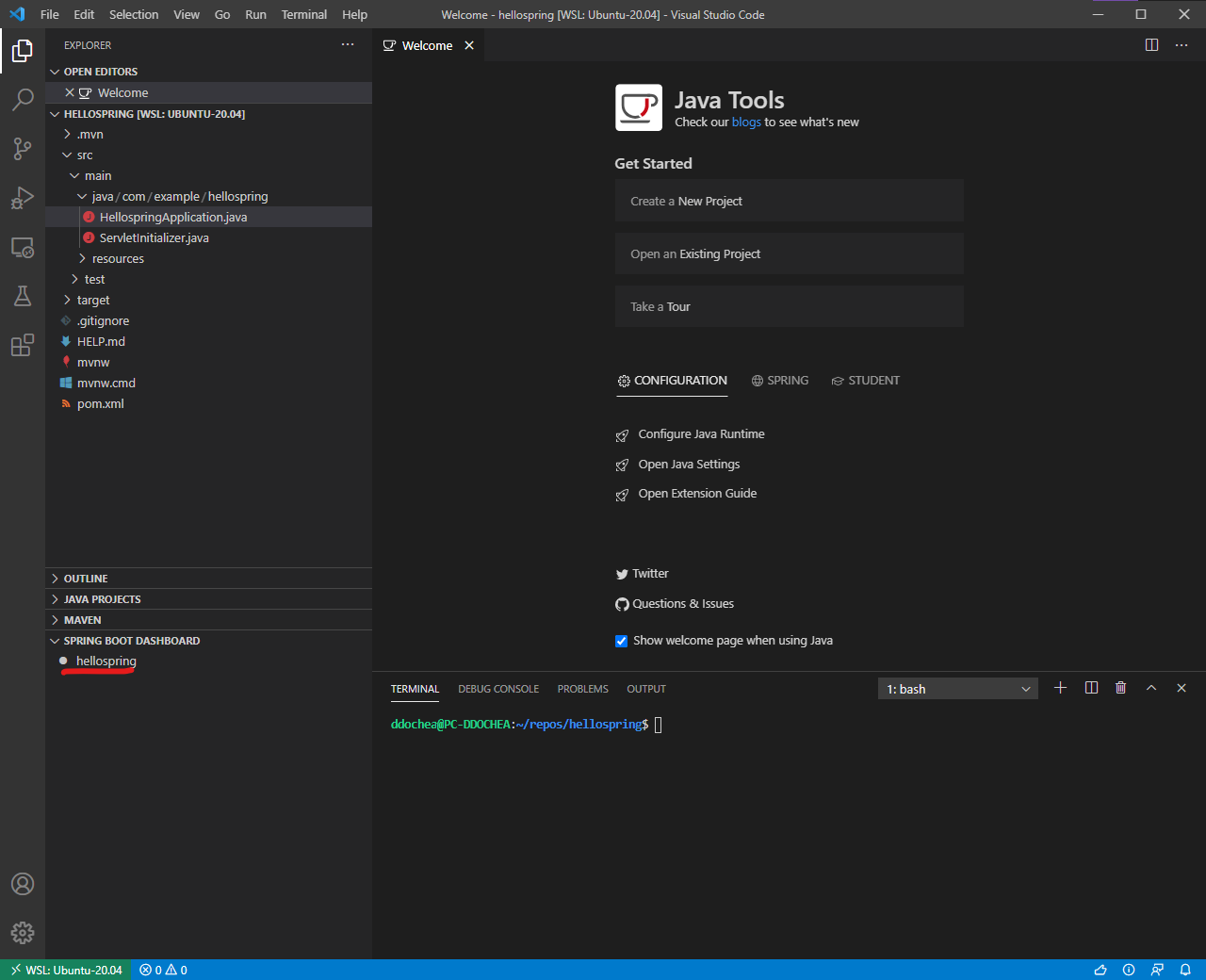
Task: Open the File menu
Action: click(x=50, y=14)
